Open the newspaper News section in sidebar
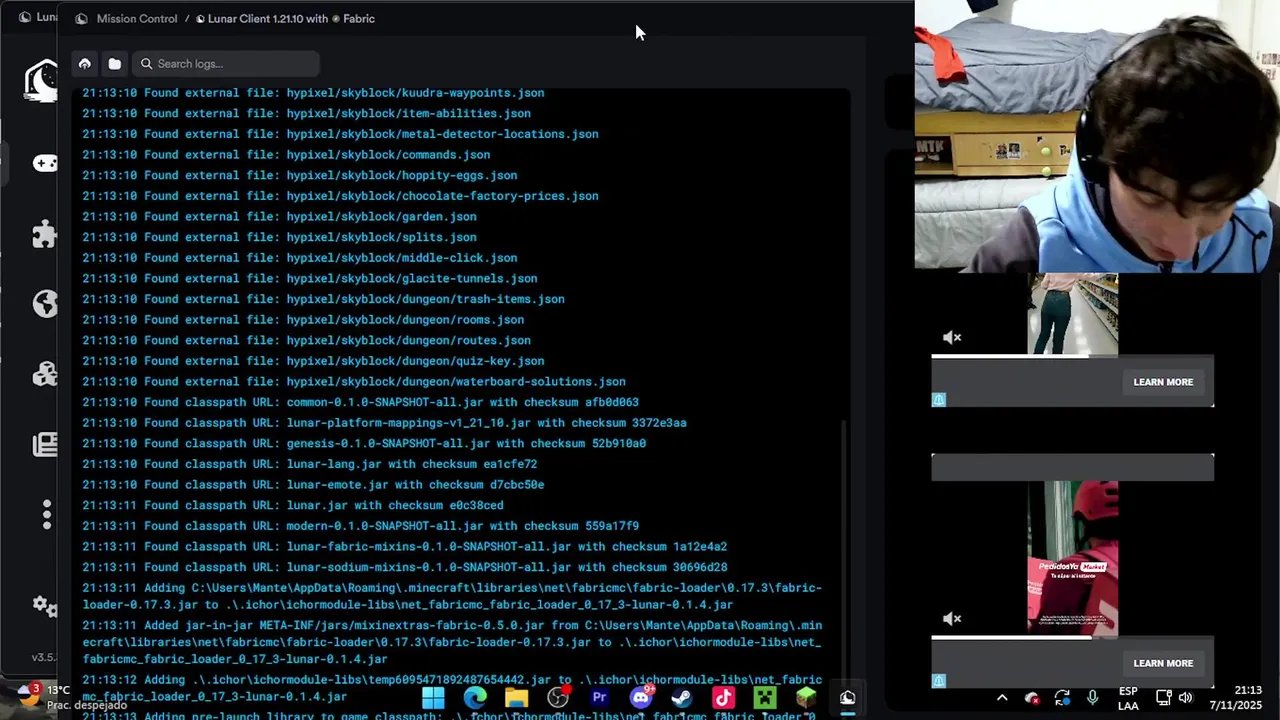This screenshot has height=720, width=1280. pyautogui.click(x=45, y=444)
